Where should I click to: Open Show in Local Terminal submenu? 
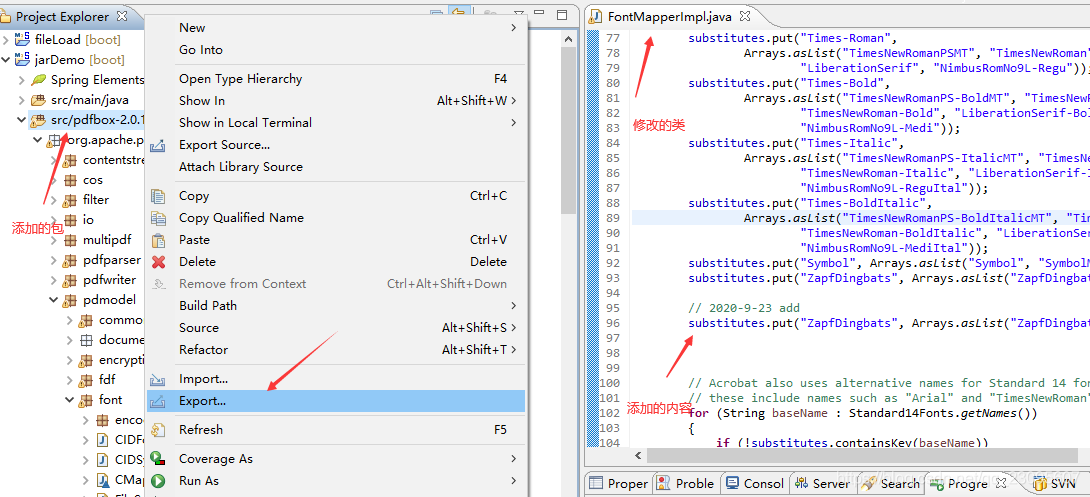pos(336,123)
